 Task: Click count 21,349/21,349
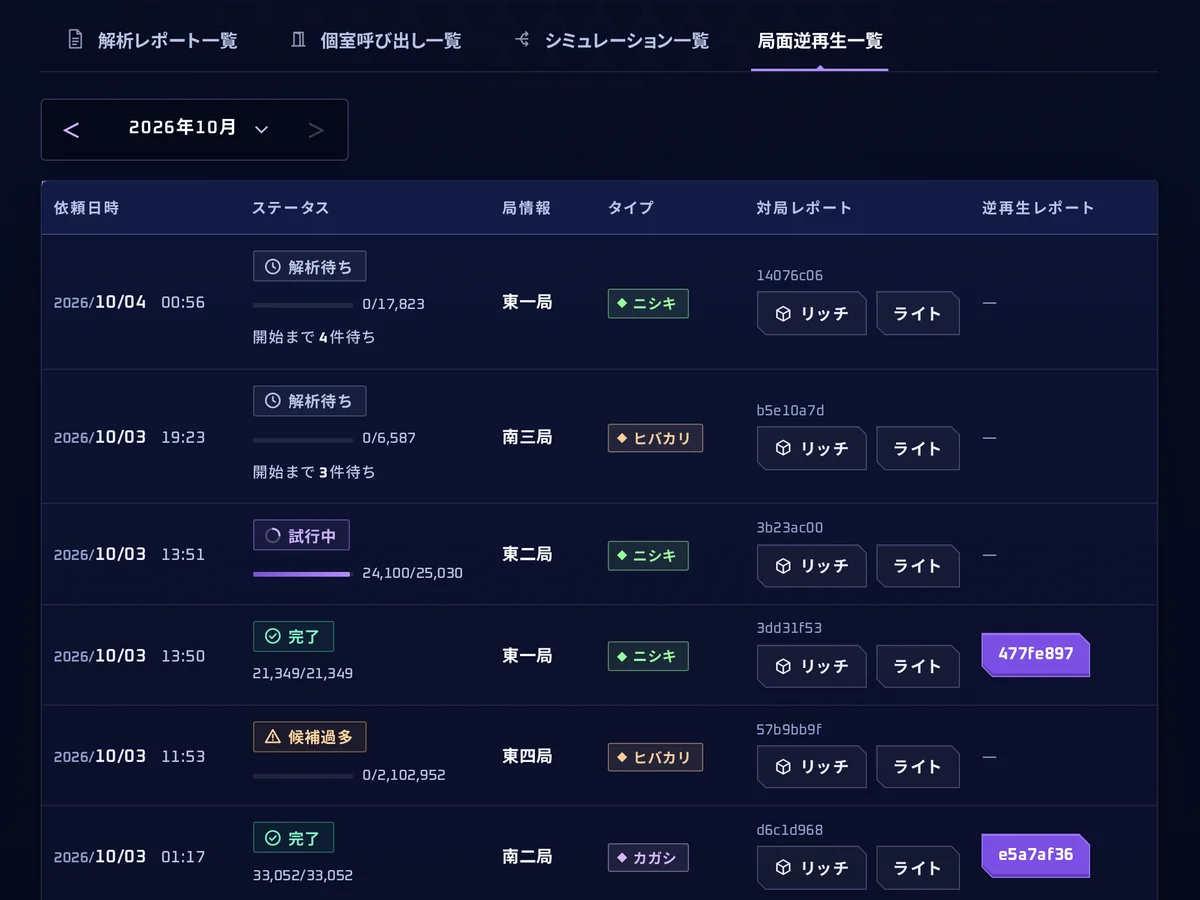(x=303, y=674)
